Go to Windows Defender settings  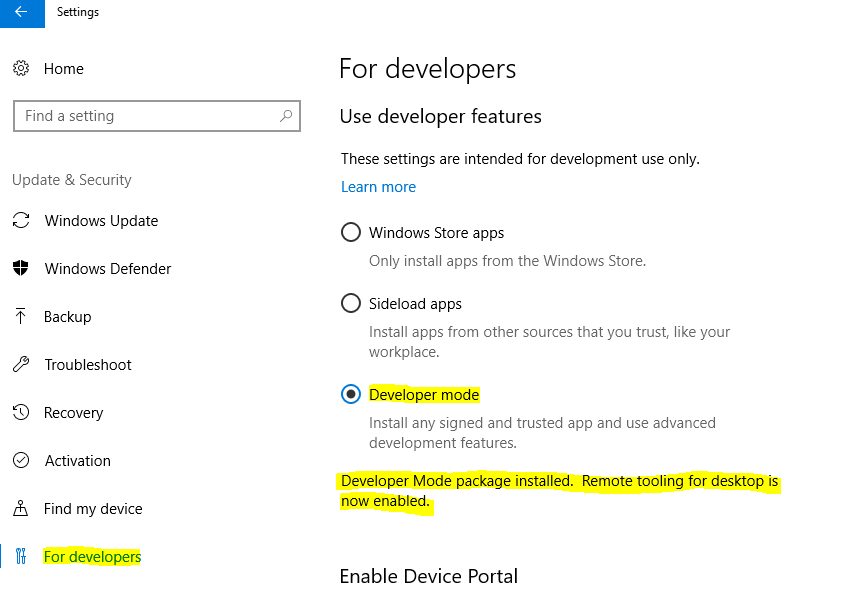click(108, 269)
